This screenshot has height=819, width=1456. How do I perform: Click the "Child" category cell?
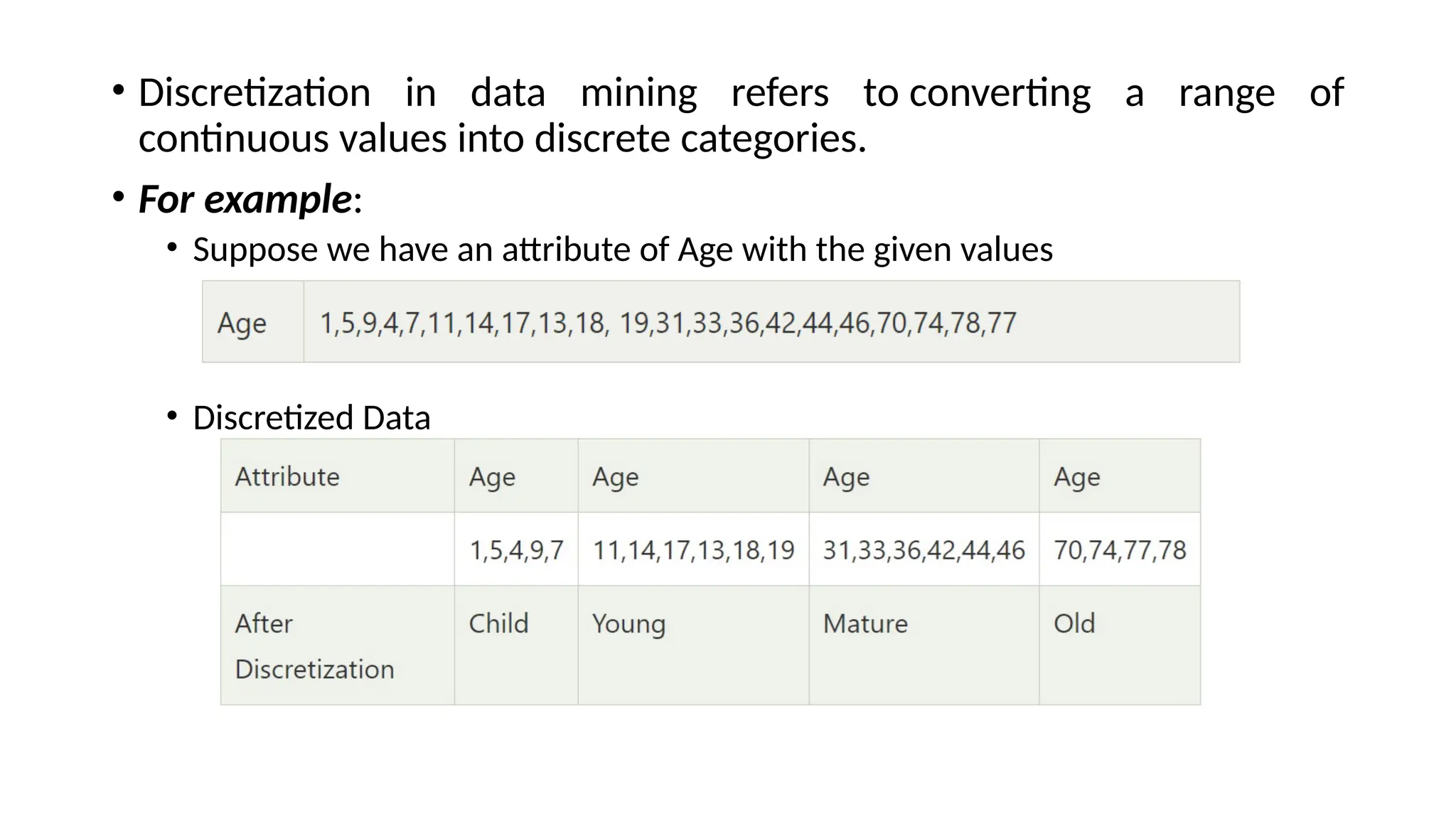click(x=498, y=623)
